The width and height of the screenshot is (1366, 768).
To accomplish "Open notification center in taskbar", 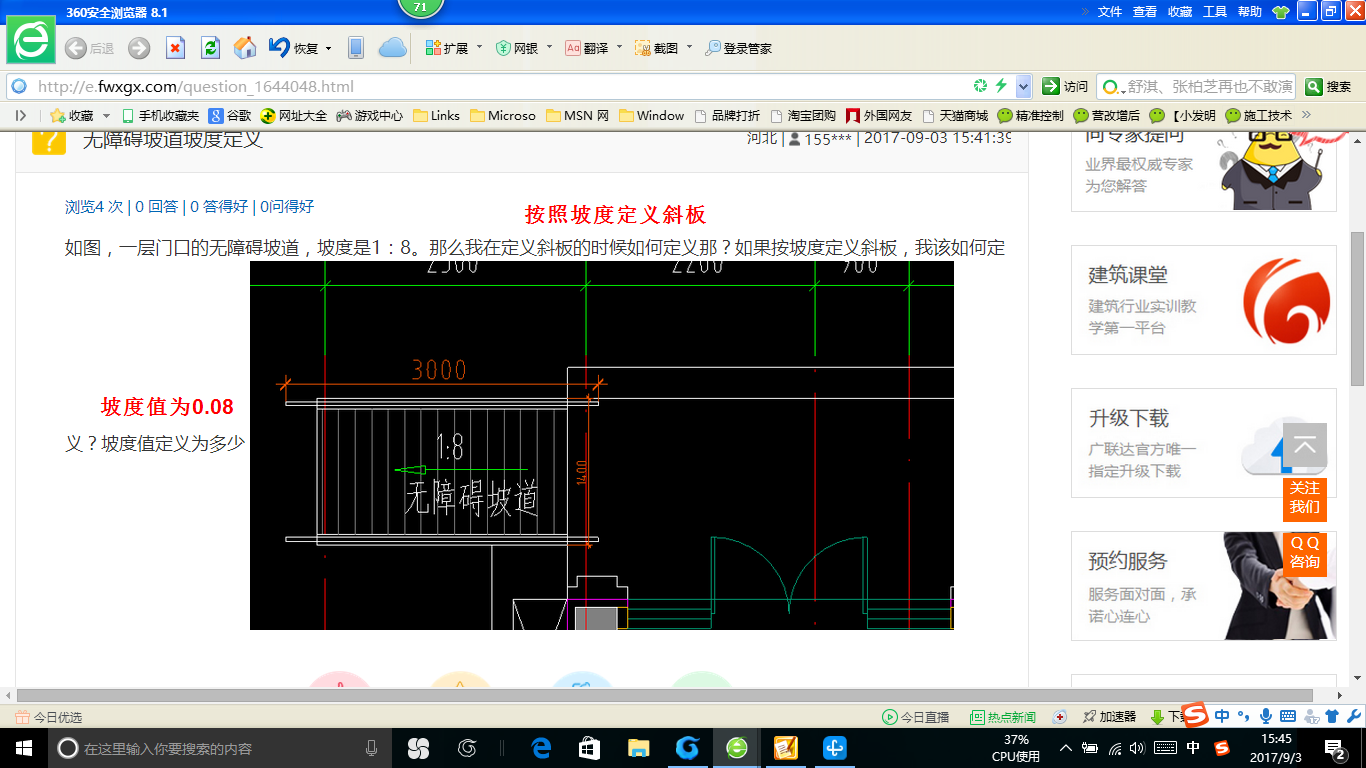I will [1335, 748].
